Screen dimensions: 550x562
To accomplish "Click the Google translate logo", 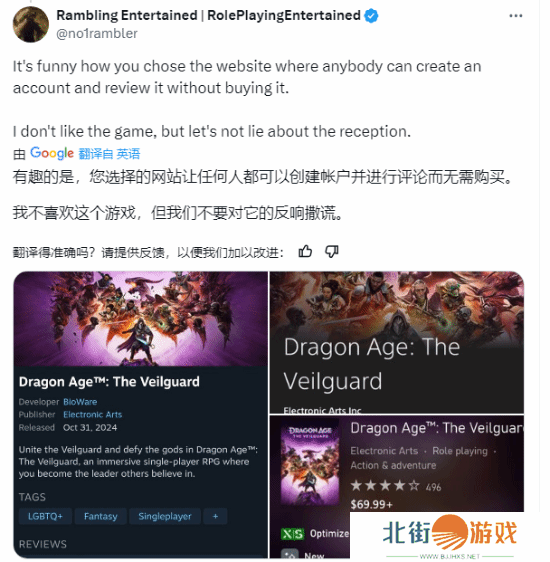I will coord(52,153).
